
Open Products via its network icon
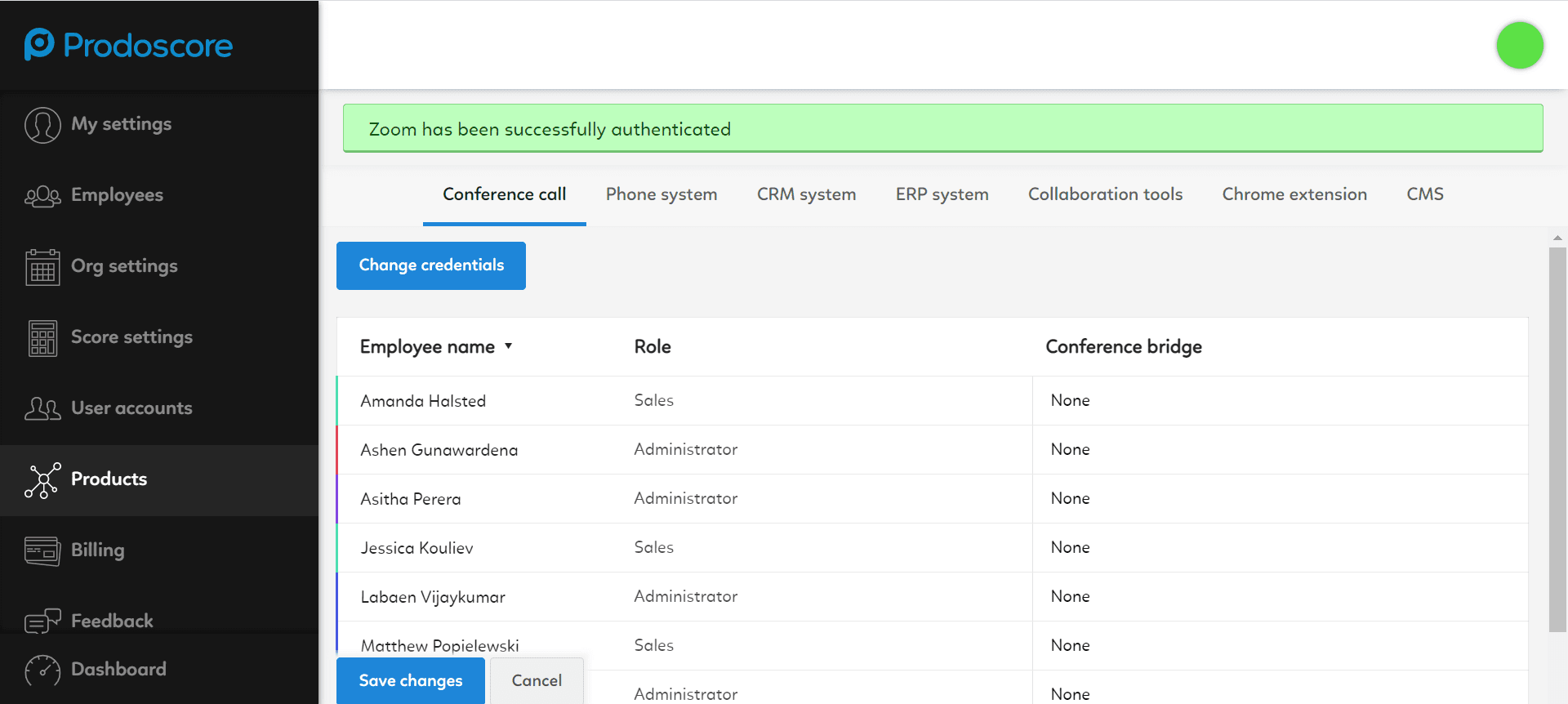(42, 480)
